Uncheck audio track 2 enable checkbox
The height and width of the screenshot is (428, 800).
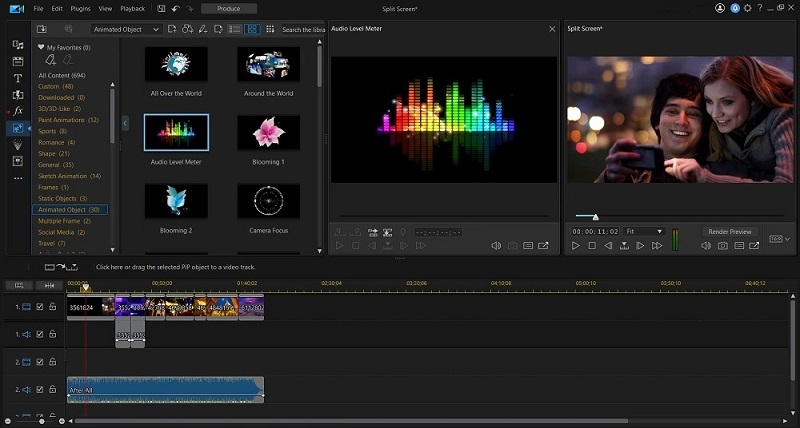pyautogui.click(x=40, y=389)
